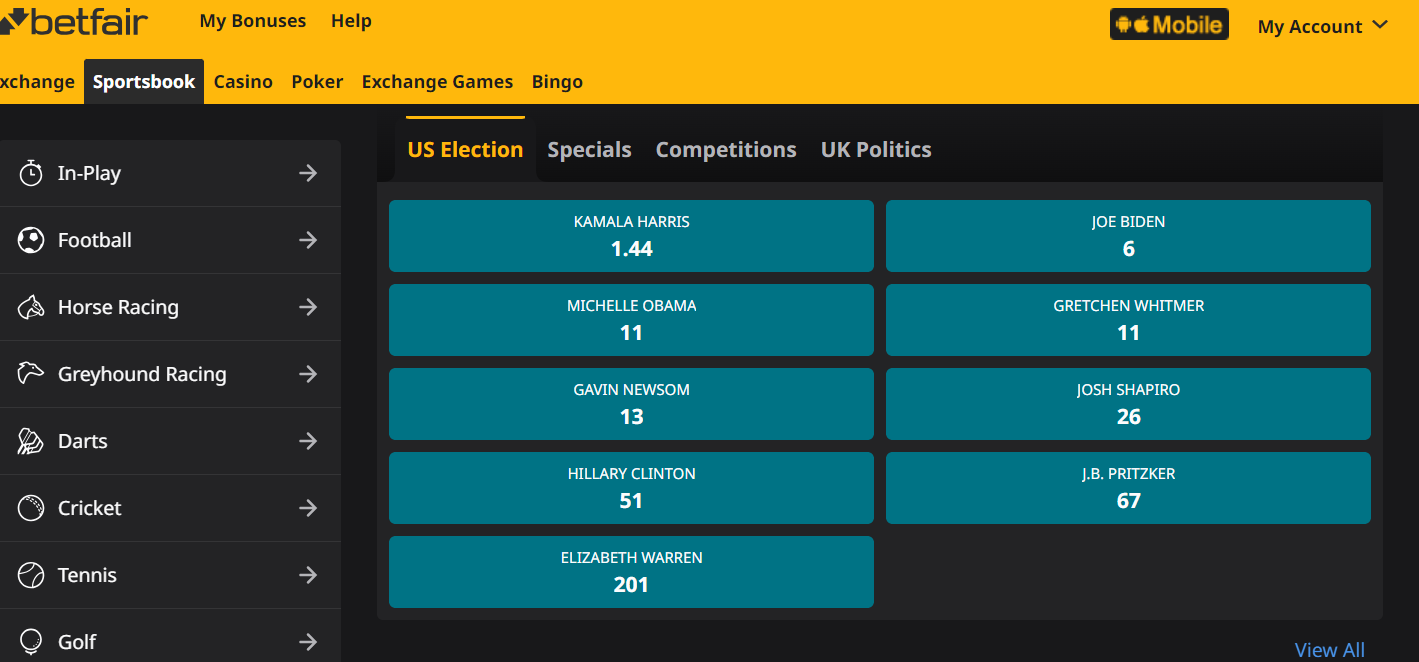Switch to the US Election tab

pyautogui.click(x=465, y=150)
